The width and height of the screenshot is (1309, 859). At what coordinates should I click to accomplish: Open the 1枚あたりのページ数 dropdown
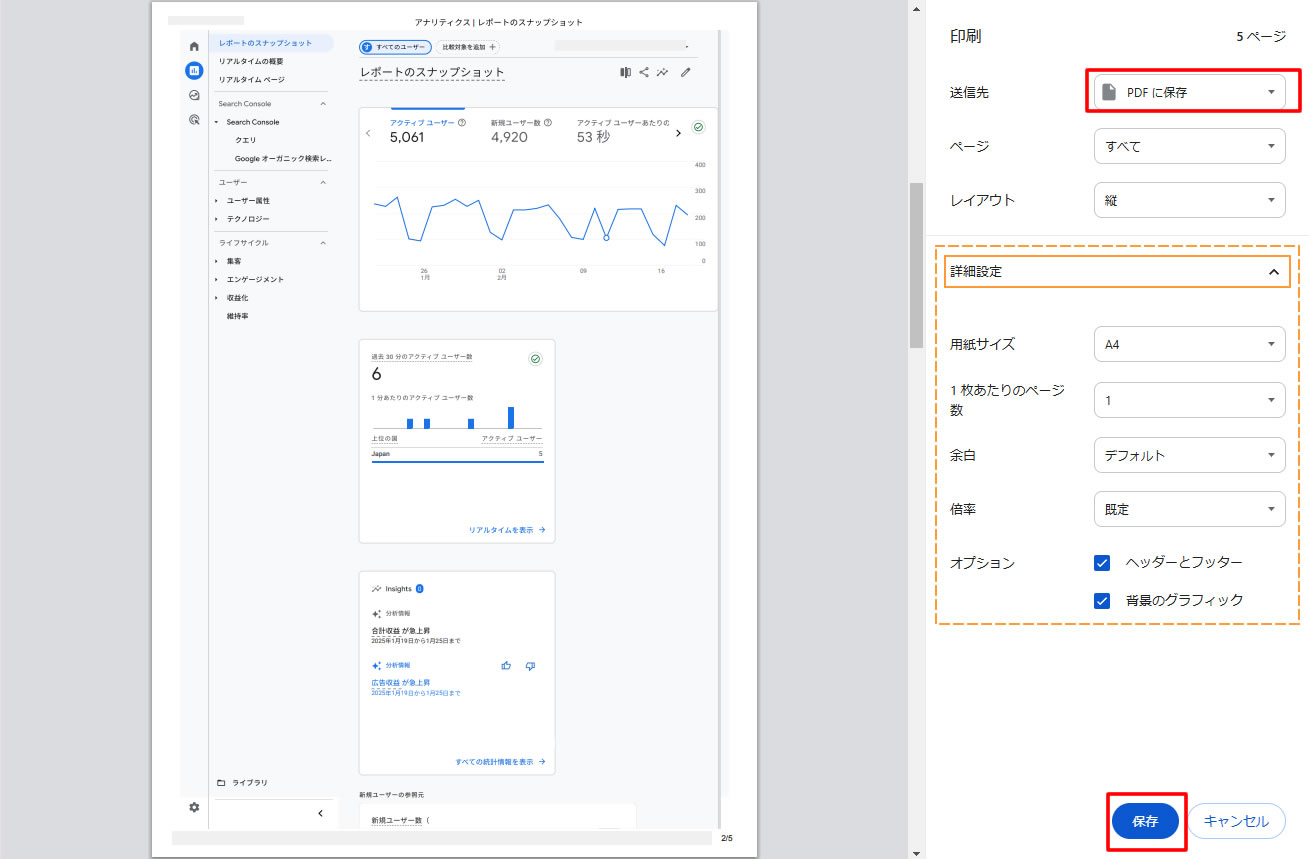coord(1190,400)
